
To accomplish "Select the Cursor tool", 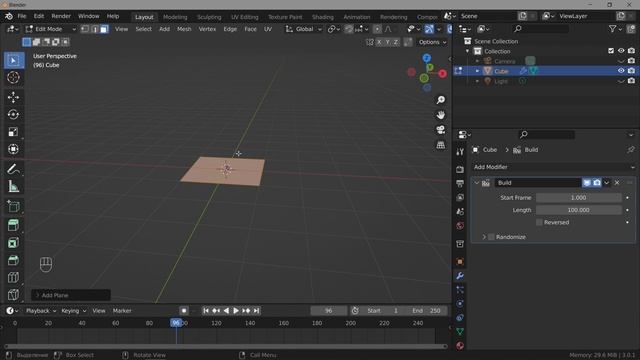I will [x=13, y=78].
